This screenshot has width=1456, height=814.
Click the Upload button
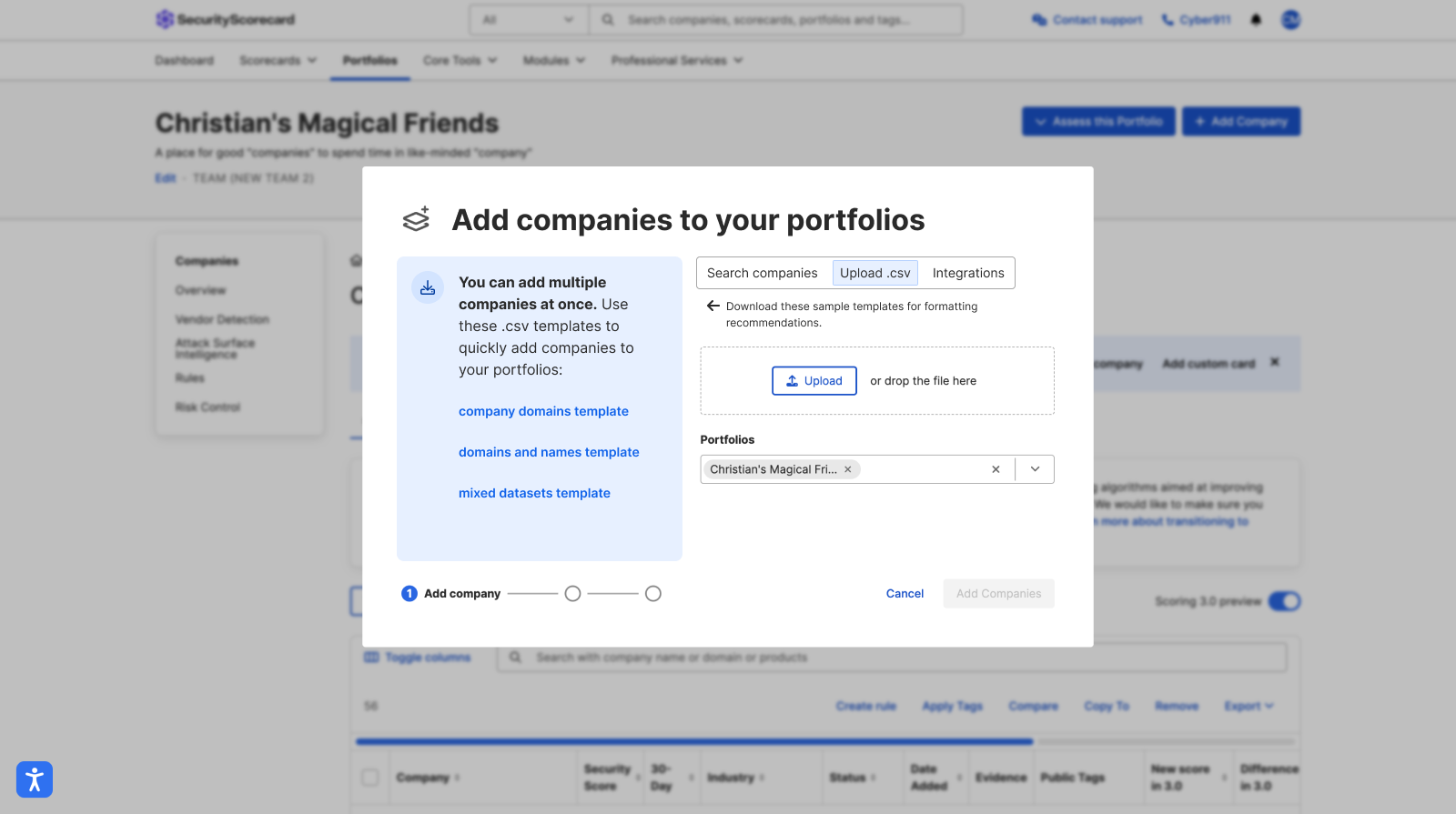click(814, 381)
